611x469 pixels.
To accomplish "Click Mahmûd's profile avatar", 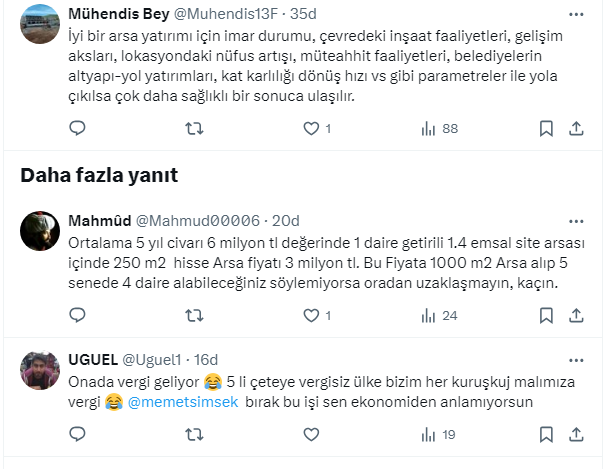I will tap(39, 231).
